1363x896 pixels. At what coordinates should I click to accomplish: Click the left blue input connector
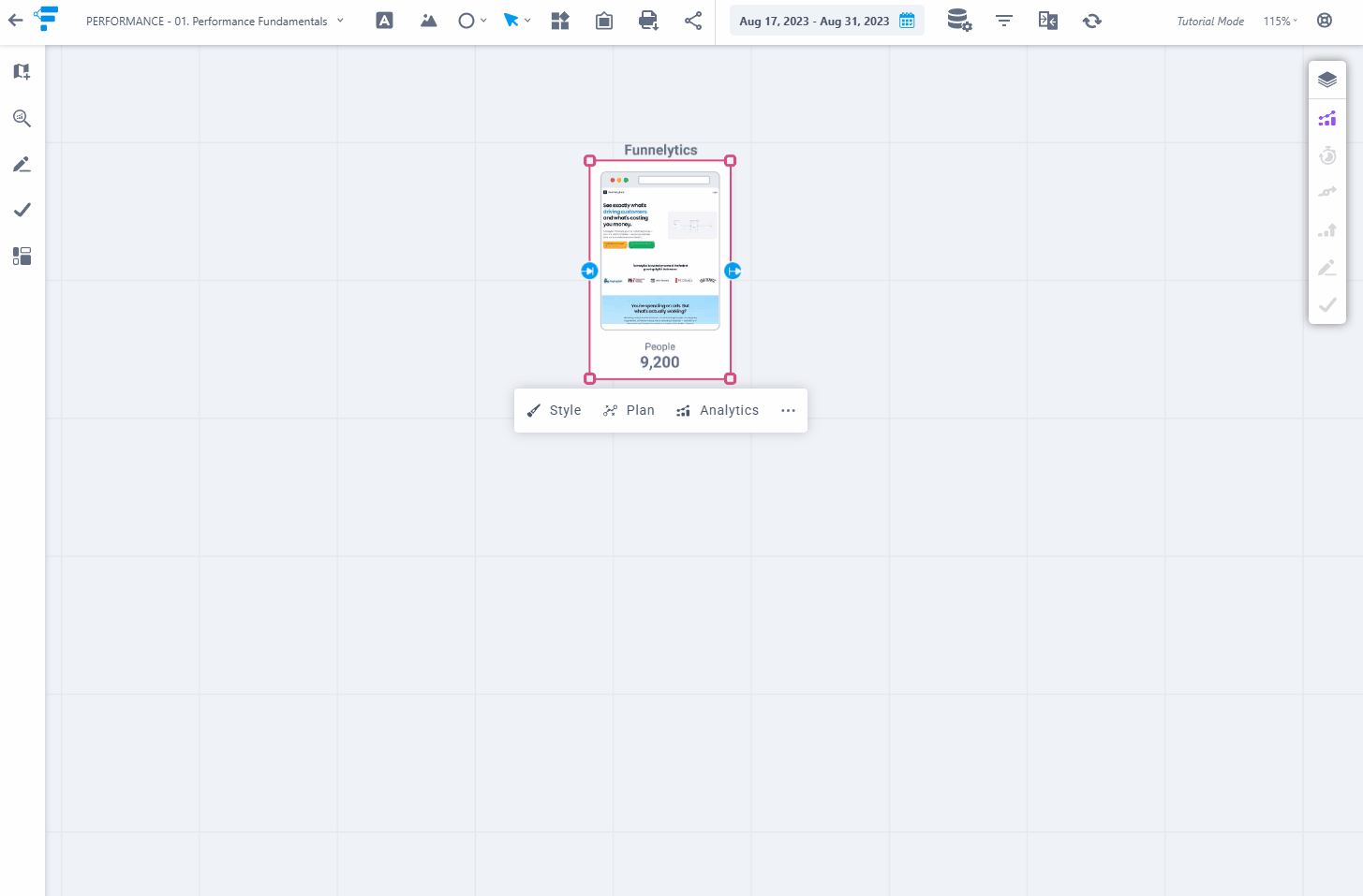pyautogui.click(x=589, y=271)
